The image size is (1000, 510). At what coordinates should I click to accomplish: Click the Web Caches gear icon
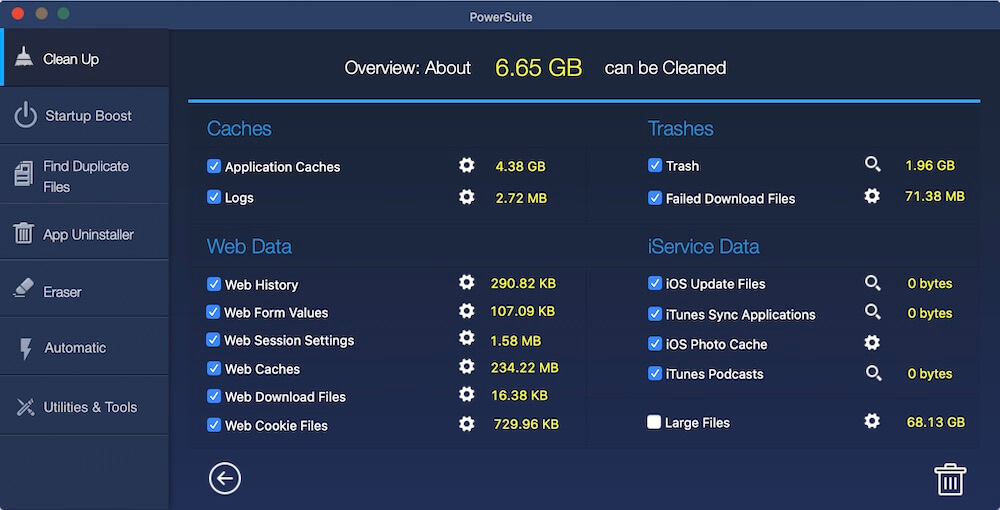(x=467, y=367)
